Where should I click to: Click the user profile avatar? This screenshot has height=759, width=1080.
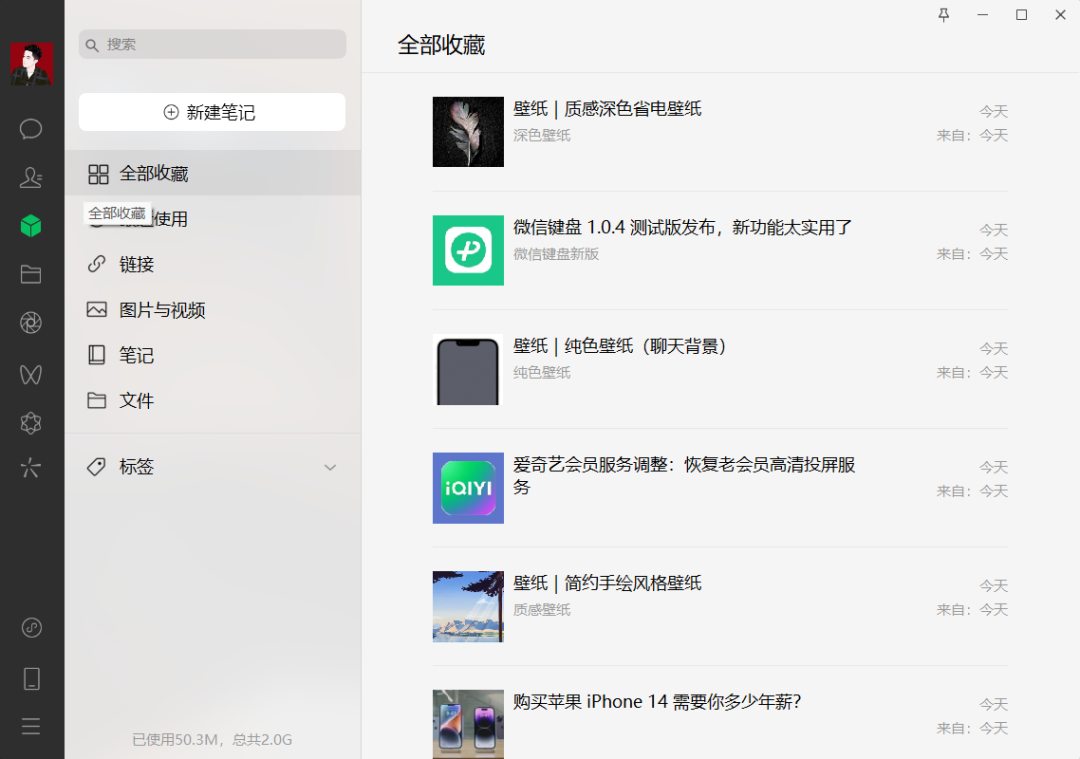click(x=32, y=64)
